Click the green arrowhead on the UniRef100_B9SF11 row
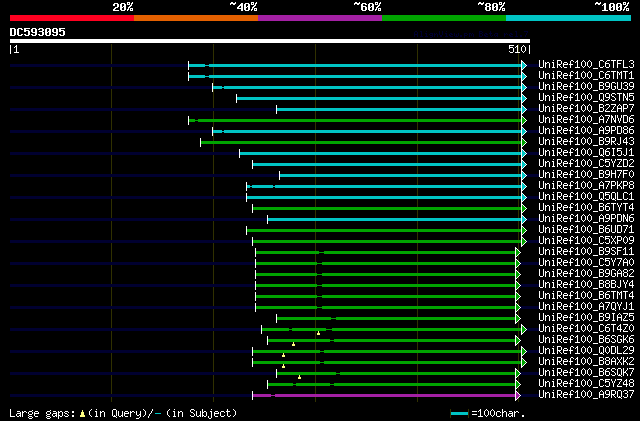 click(x=518, y=252)
